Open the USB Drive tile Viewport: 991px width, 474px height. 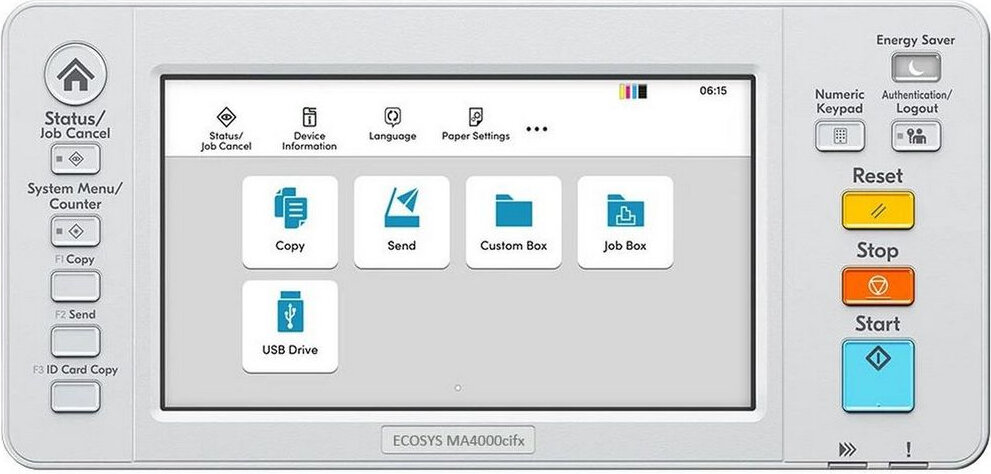click(290, 326)
